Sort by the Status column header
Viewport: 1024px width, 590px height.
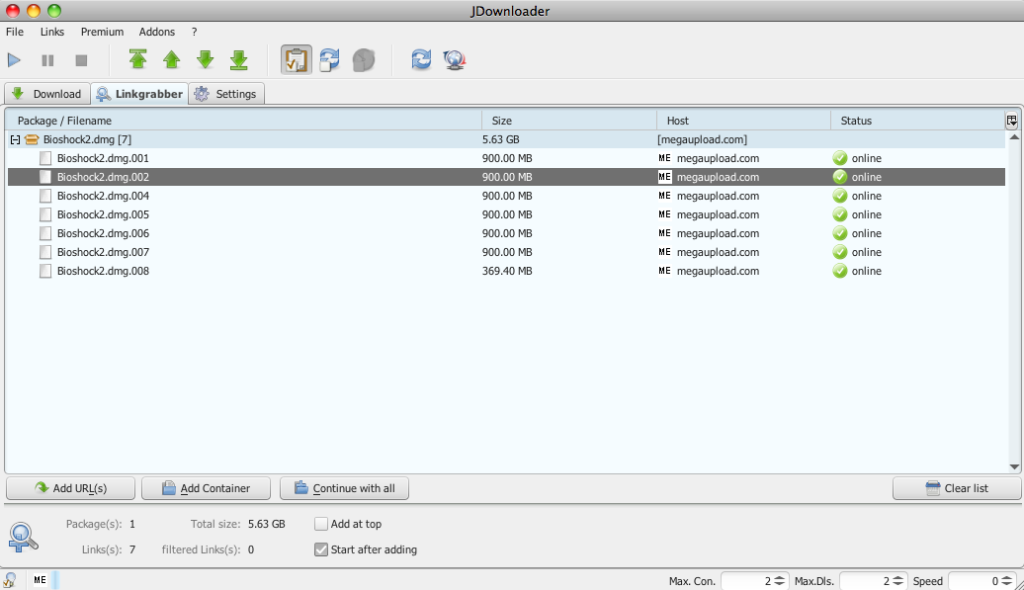click(918, 120)
